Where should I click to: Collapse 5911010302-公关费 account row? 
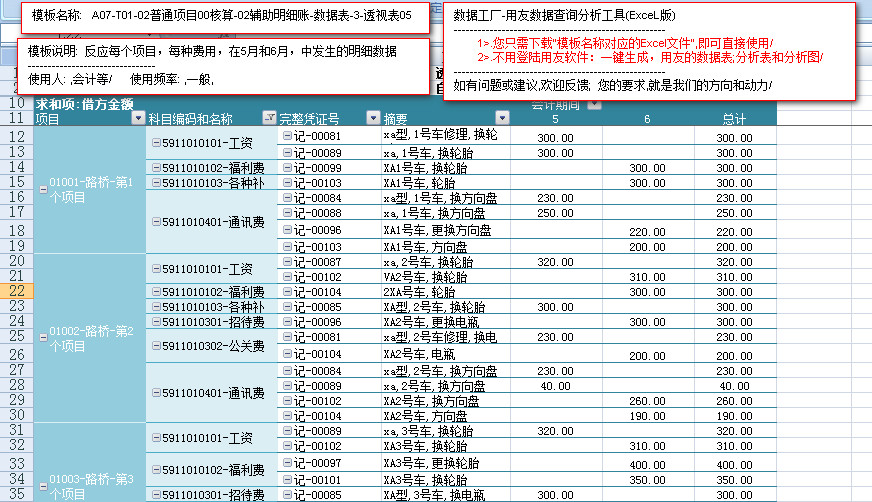tap(156, 346)
